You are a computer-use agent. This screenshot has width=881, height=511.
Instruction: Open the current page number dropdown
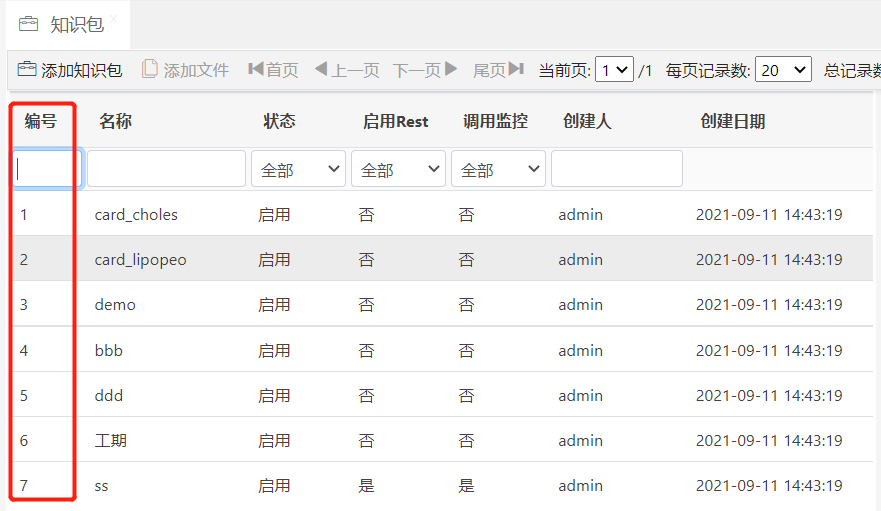coord(614,70)
